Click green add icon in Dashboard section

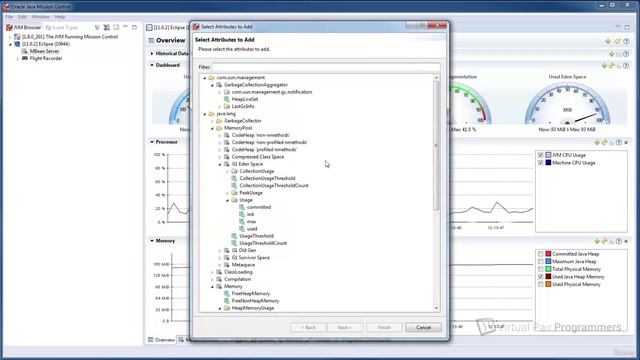click(604, 65)
